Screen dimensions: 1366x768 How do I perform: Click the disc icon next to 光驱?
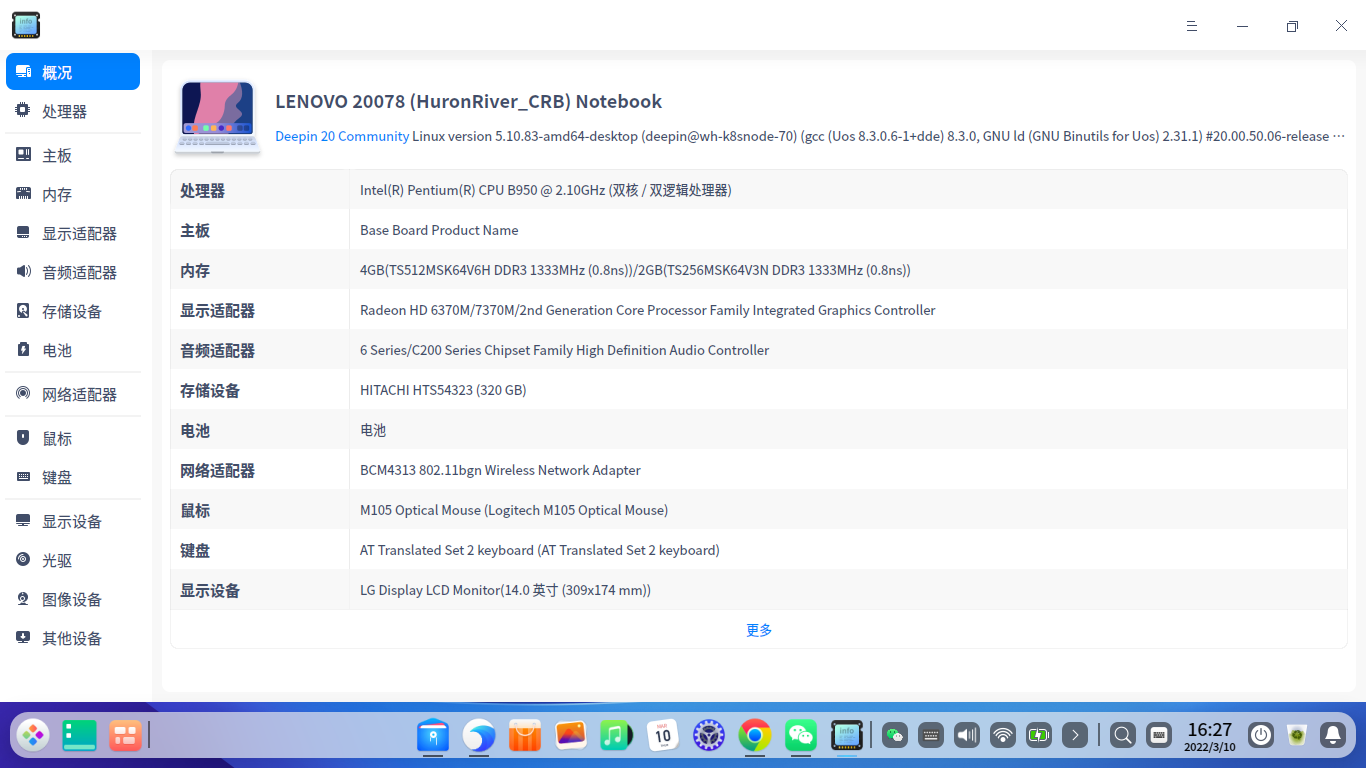click(x=23, y=560)
